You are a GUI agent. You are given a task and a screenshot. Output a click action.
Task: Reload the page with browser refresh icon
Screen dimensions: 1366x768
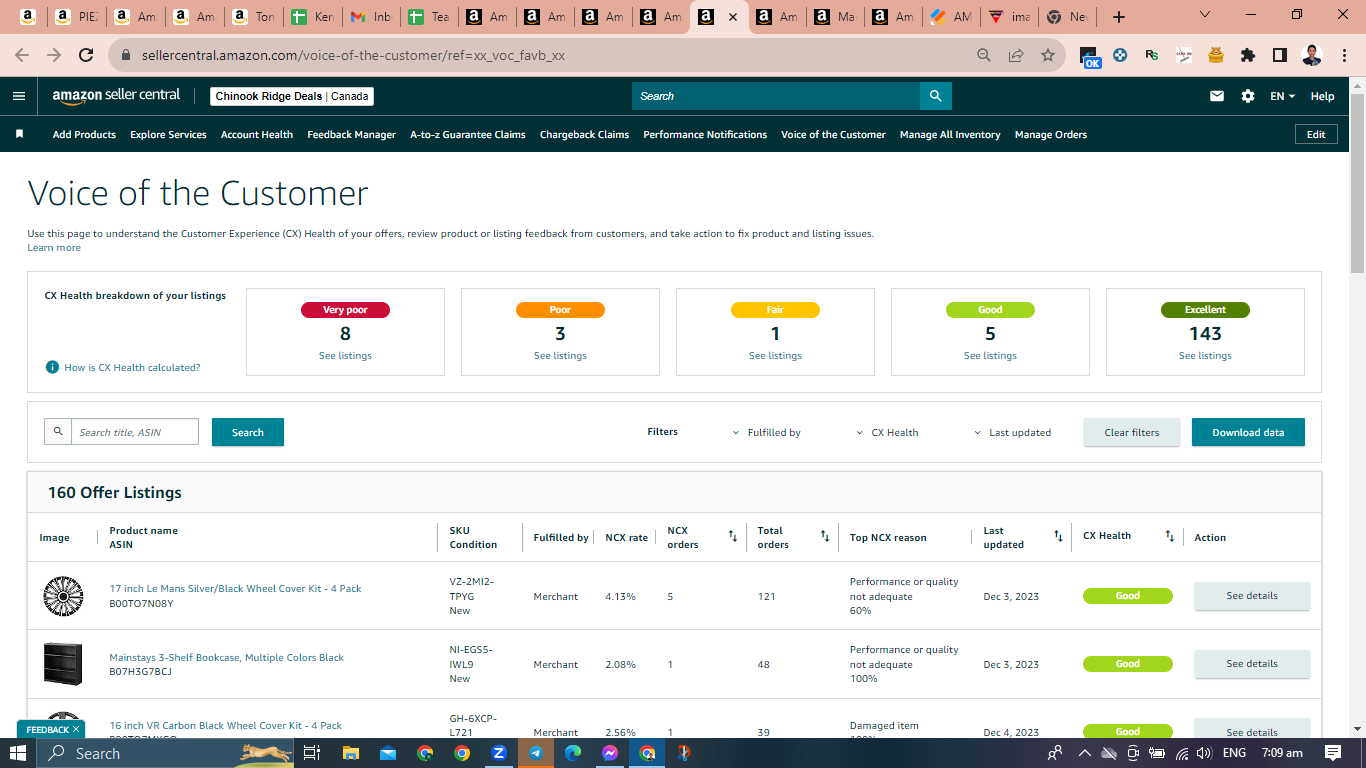[86, 55]
